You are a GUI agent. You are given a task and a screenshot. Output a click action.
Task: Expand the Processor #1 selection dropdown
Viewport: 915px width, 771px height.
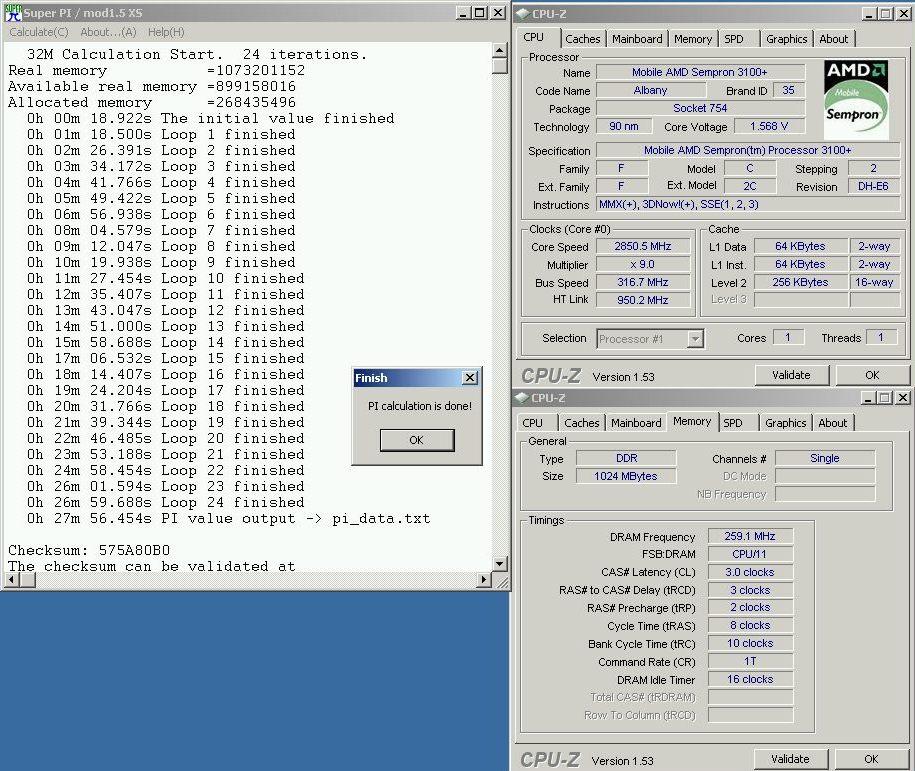[694, 339]
